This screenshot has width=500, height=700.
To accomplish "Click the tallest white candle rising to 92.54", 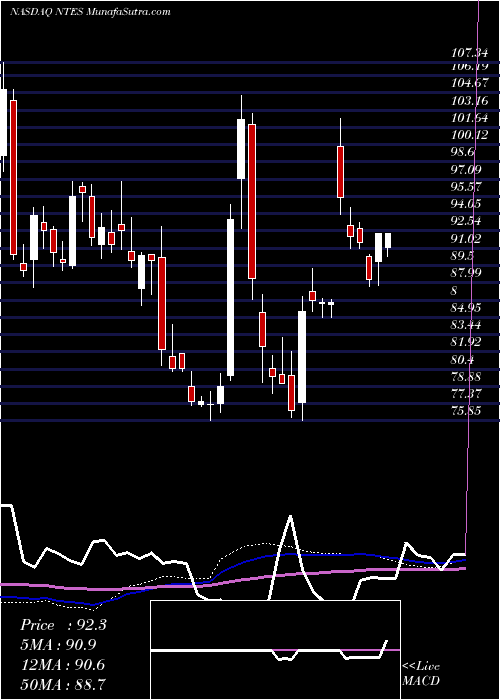I will [x=230, y=297].
